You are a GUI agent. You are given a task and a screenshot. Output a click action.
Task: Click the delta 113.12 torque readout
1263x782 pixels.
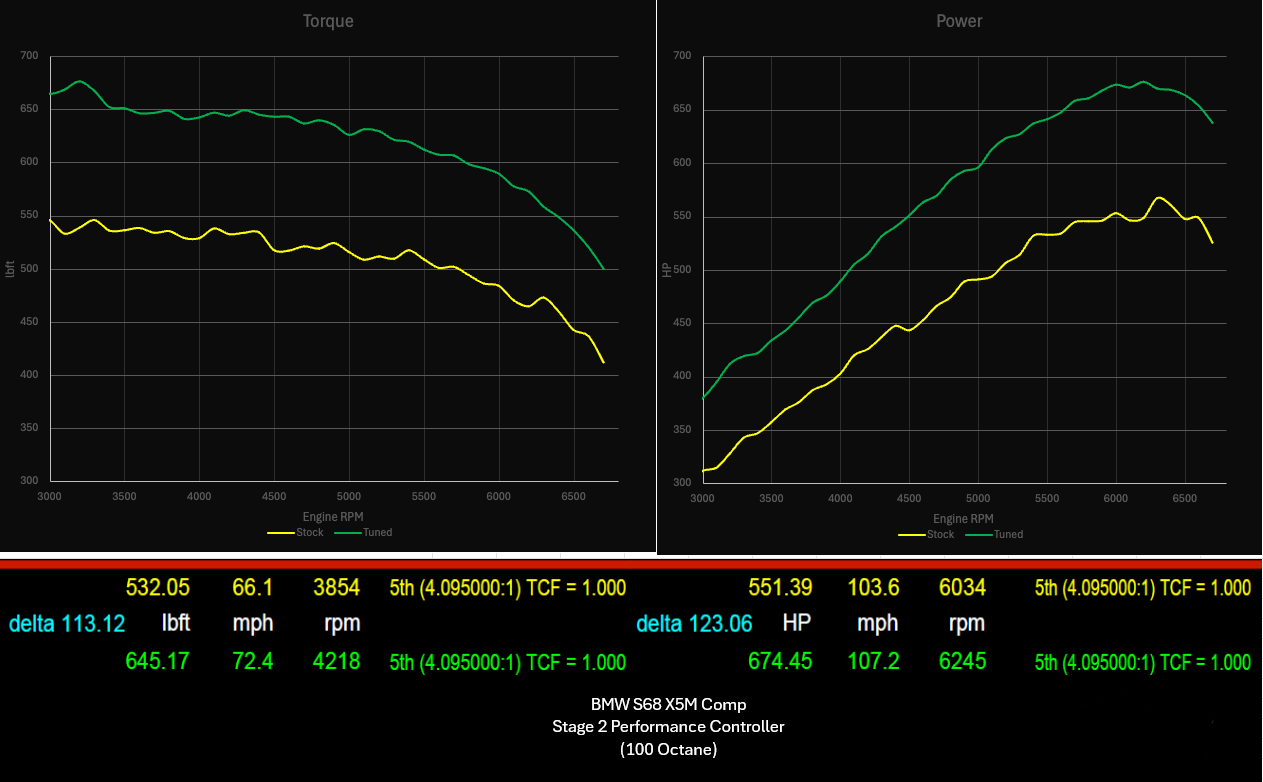click(67, 624)
